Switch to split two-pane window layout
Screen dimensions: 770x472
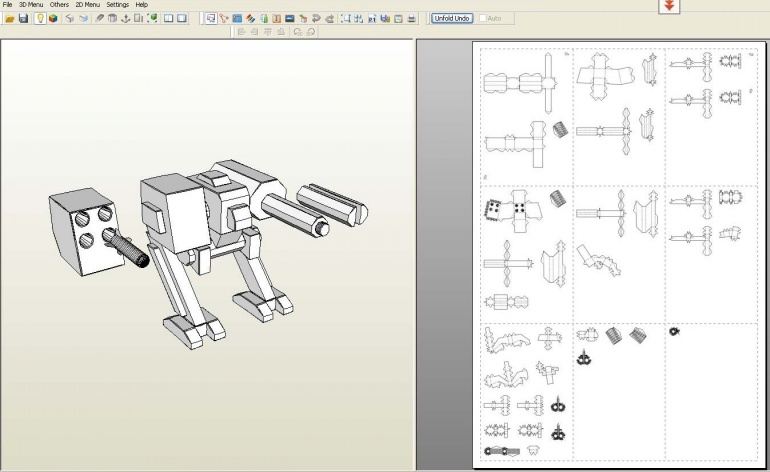point(168,19)
